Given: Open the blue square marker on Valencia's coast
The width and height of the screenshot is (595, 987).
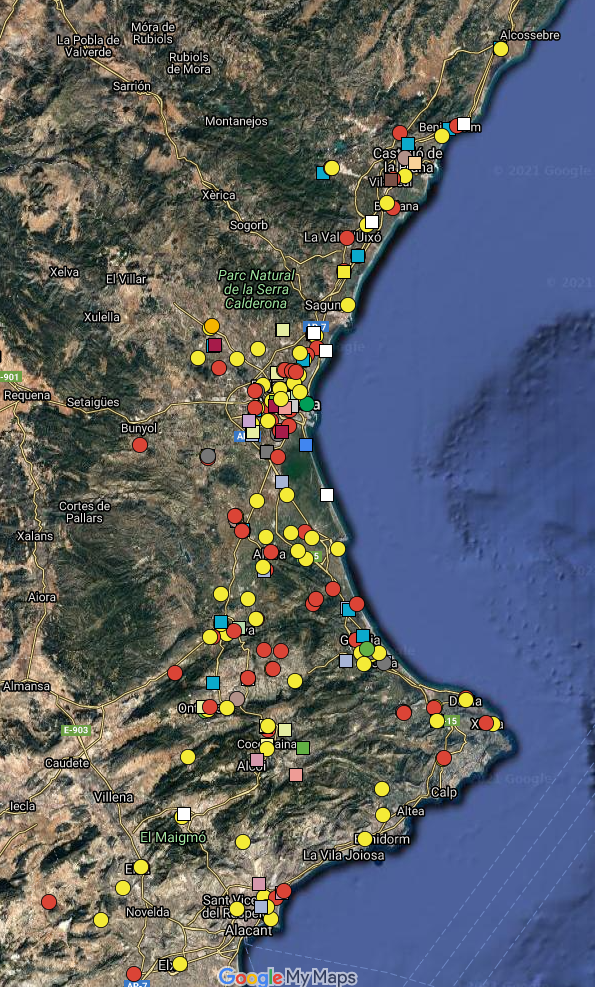Looking at the screenshot, I should (x=306, y=445).
